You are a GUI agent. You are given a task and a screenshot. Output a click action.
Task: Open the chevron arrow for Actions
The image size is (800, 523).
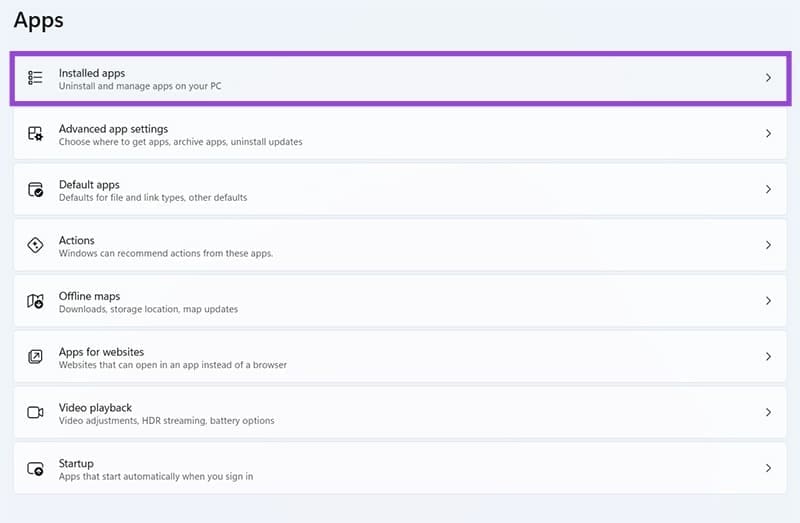768,245
